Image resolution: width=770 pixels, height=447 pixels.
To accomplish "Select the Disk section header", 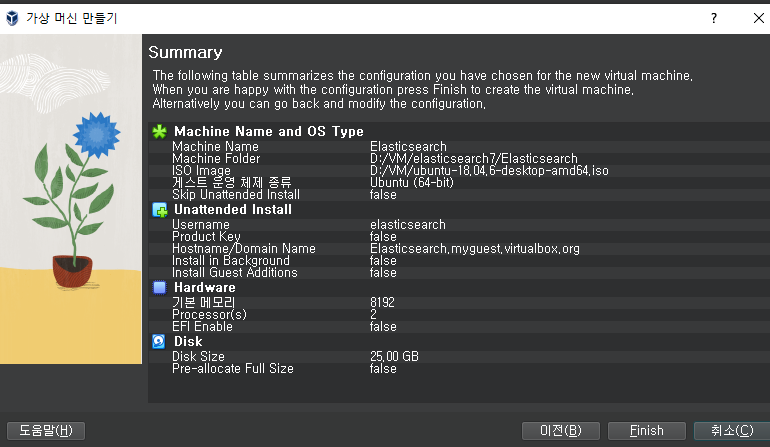I will click(188, 341).
